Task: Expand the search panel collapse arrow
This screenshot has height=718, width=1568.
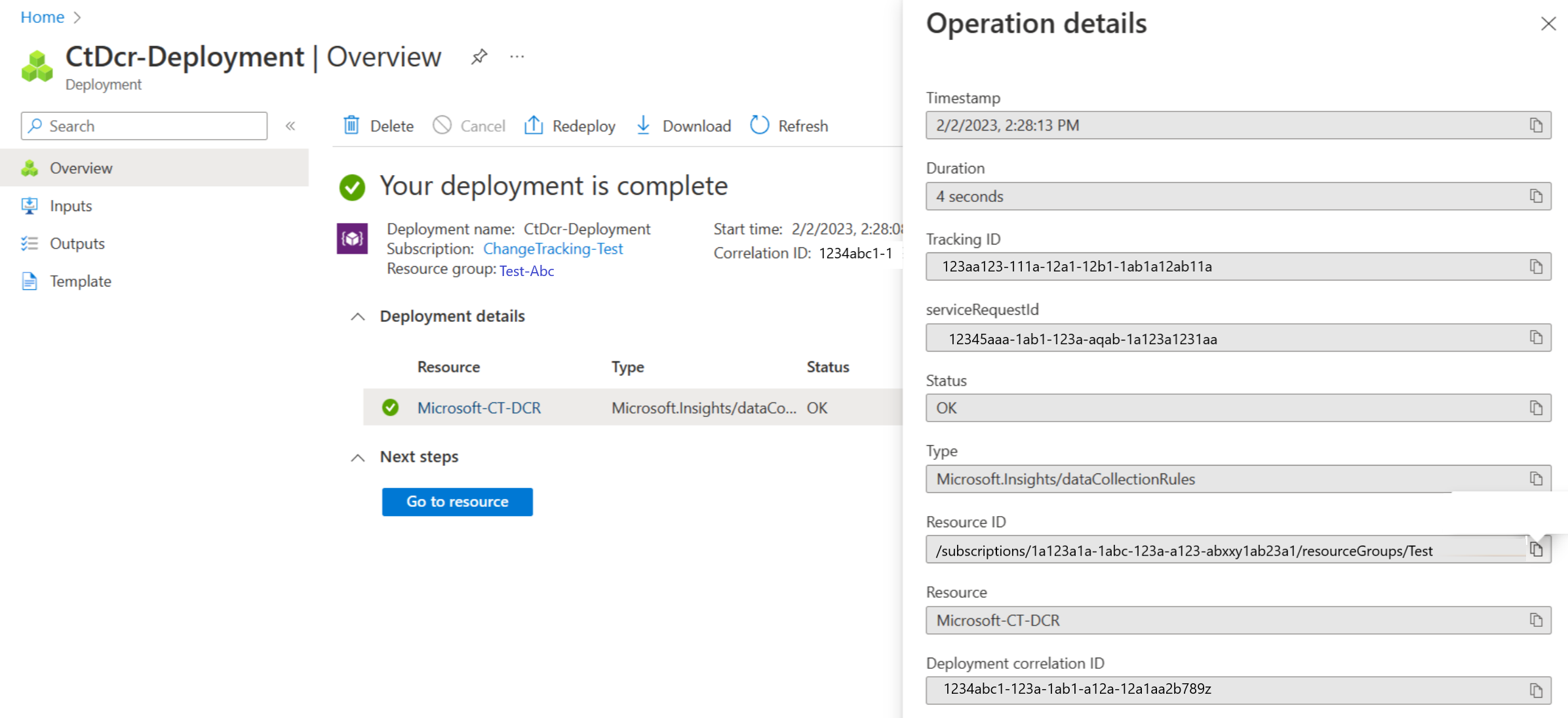Action: point(290,125)
